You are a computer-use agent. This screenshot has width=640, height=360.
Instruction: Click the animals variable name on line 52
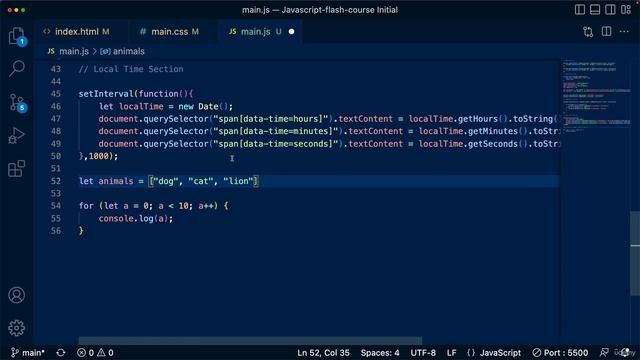pos(116,181)
